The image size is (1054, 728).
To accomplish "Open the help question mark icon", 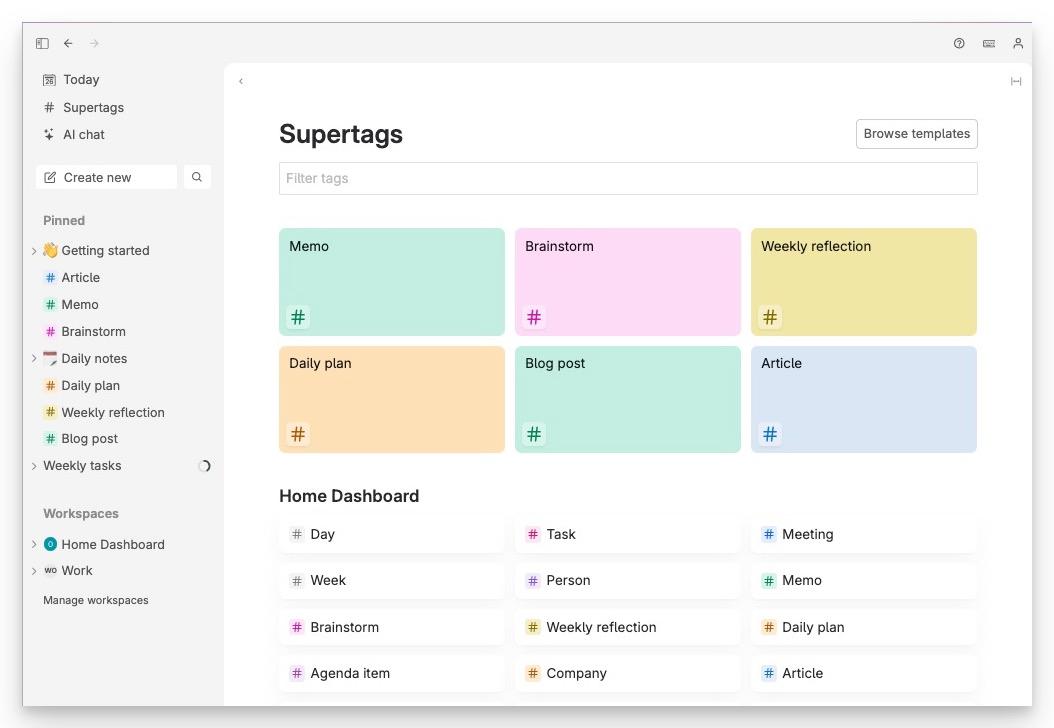I will [959, 43].
